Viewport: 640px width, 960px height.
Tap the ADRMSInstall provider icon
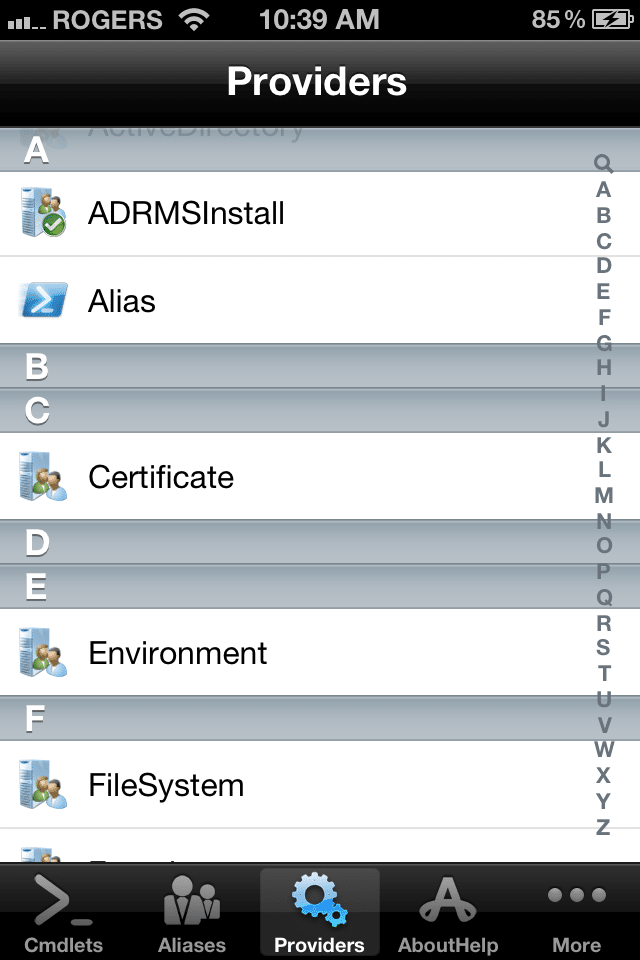43,213
